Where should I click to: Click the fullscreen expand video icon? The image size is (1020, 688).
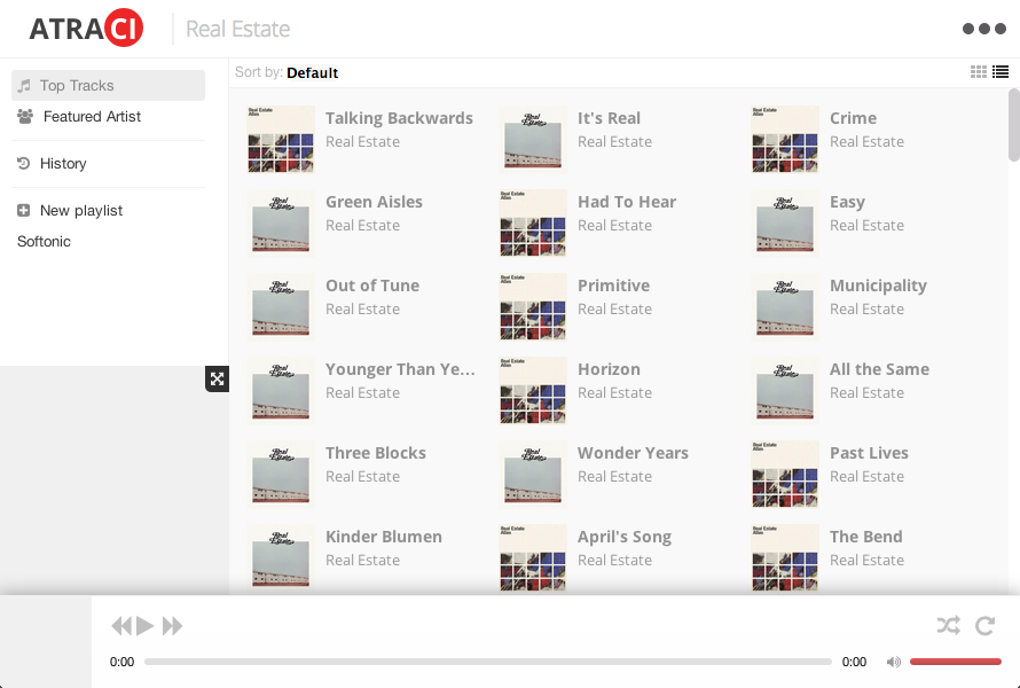coord(217,379)
